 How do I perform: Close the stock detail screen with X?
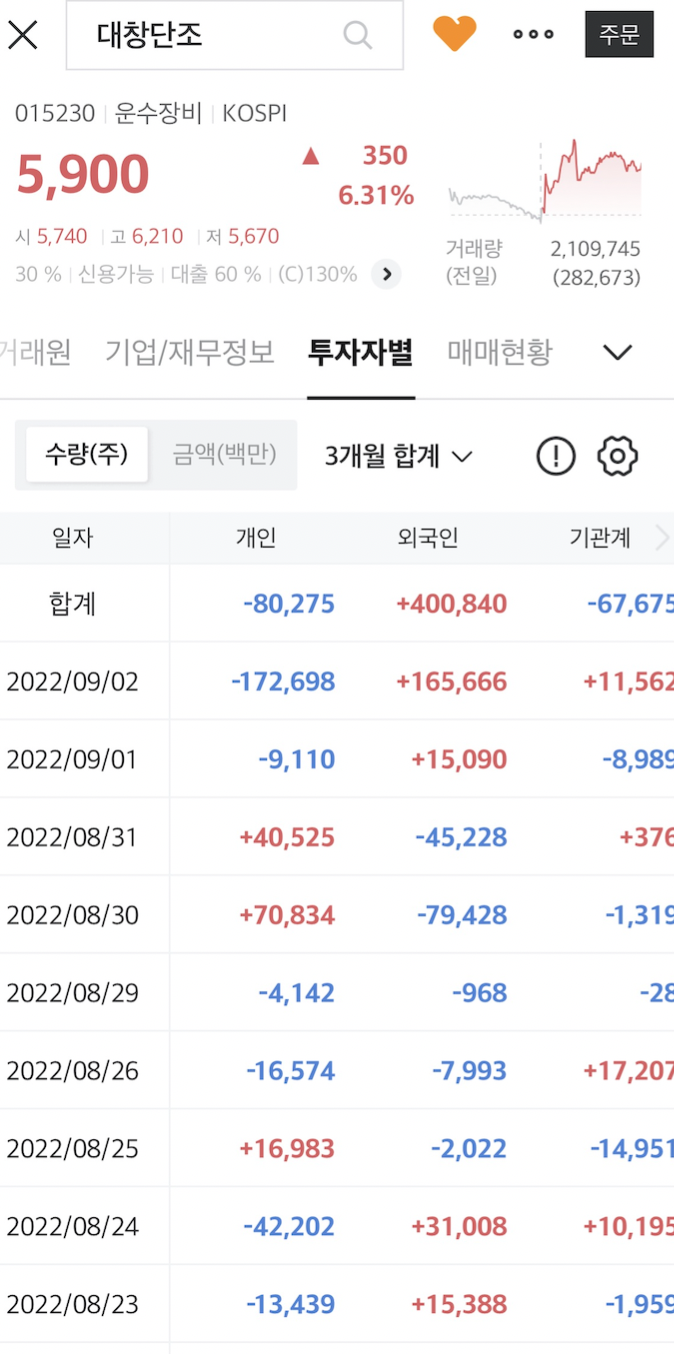tap(22, 35)
